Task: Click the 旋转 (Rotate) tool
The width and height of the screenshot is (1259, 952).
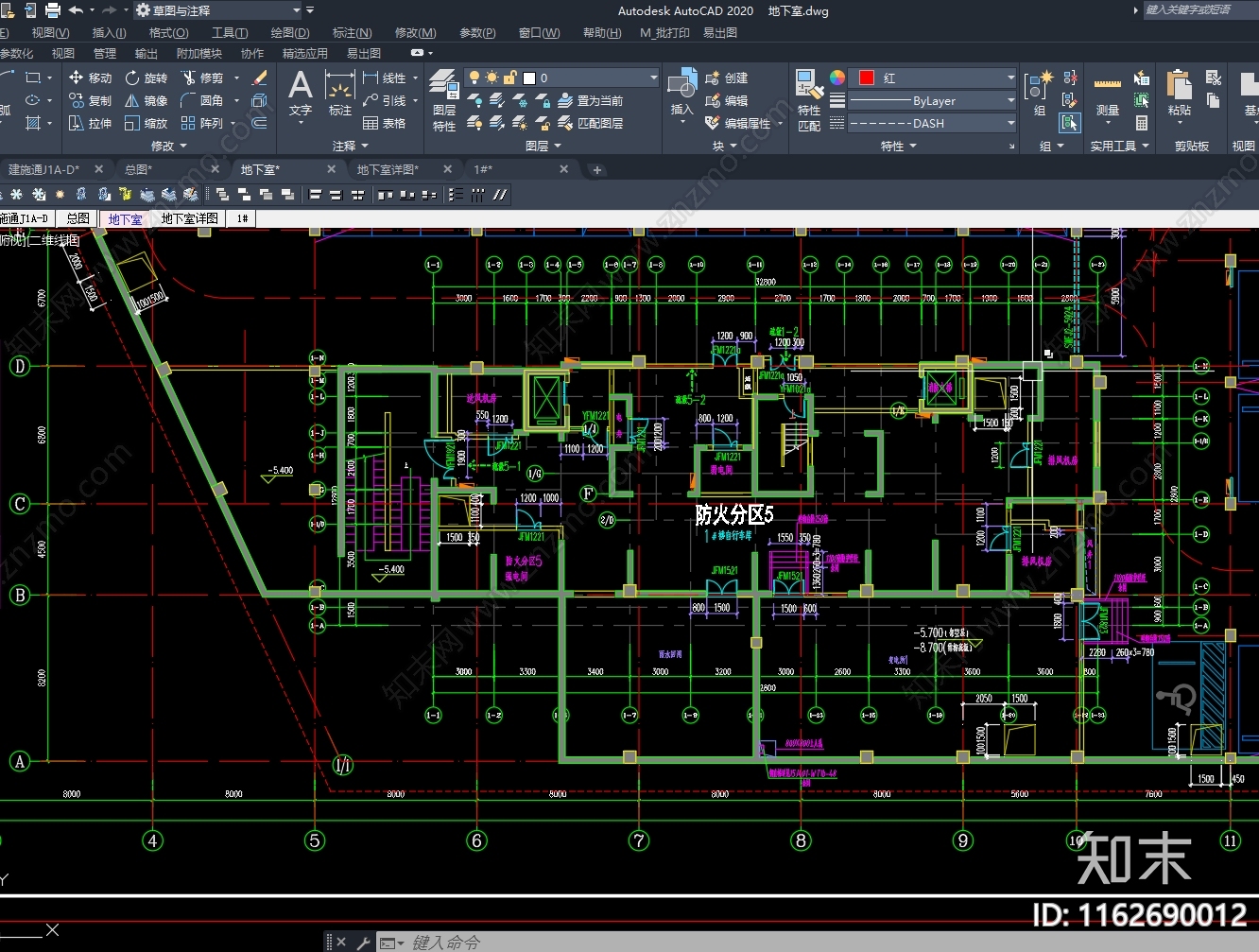Action: [146, 78]
